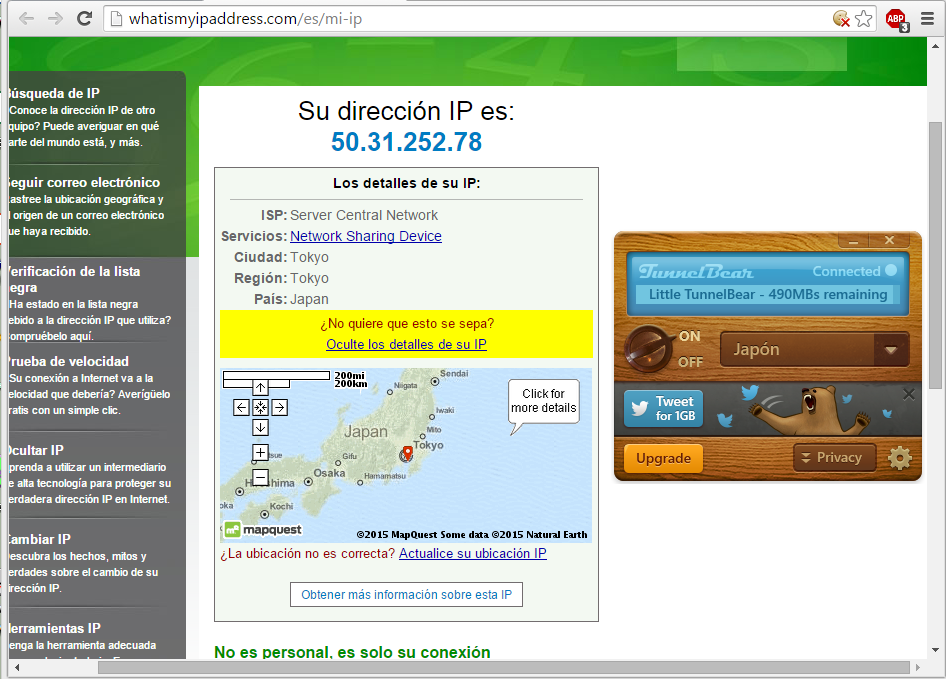Viewport: 946px width, 679px height.
Task: Click the horizontal scrollbar thumb
Action: [504, 668]
